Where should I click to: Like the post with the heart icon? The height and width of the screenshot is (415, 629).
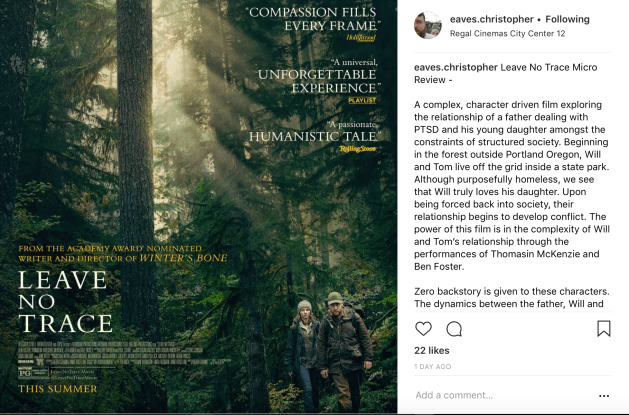pos(423,328)
